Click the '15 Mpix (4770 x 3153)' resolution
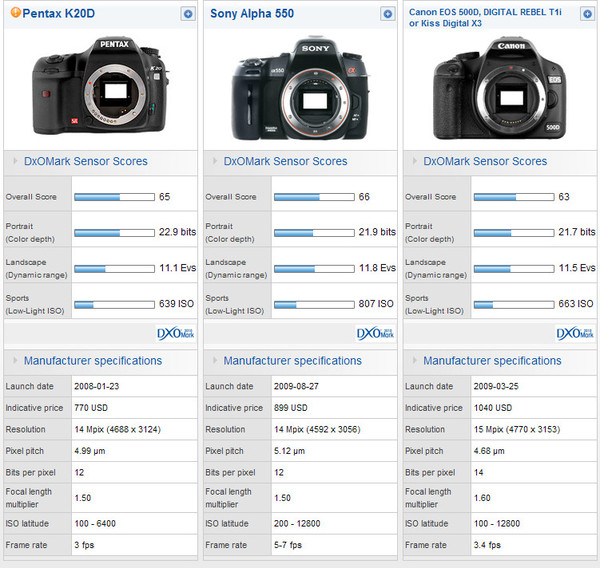The width and height of the screenshot is (600, 568). pyautogui.click(x=517, y=429)
